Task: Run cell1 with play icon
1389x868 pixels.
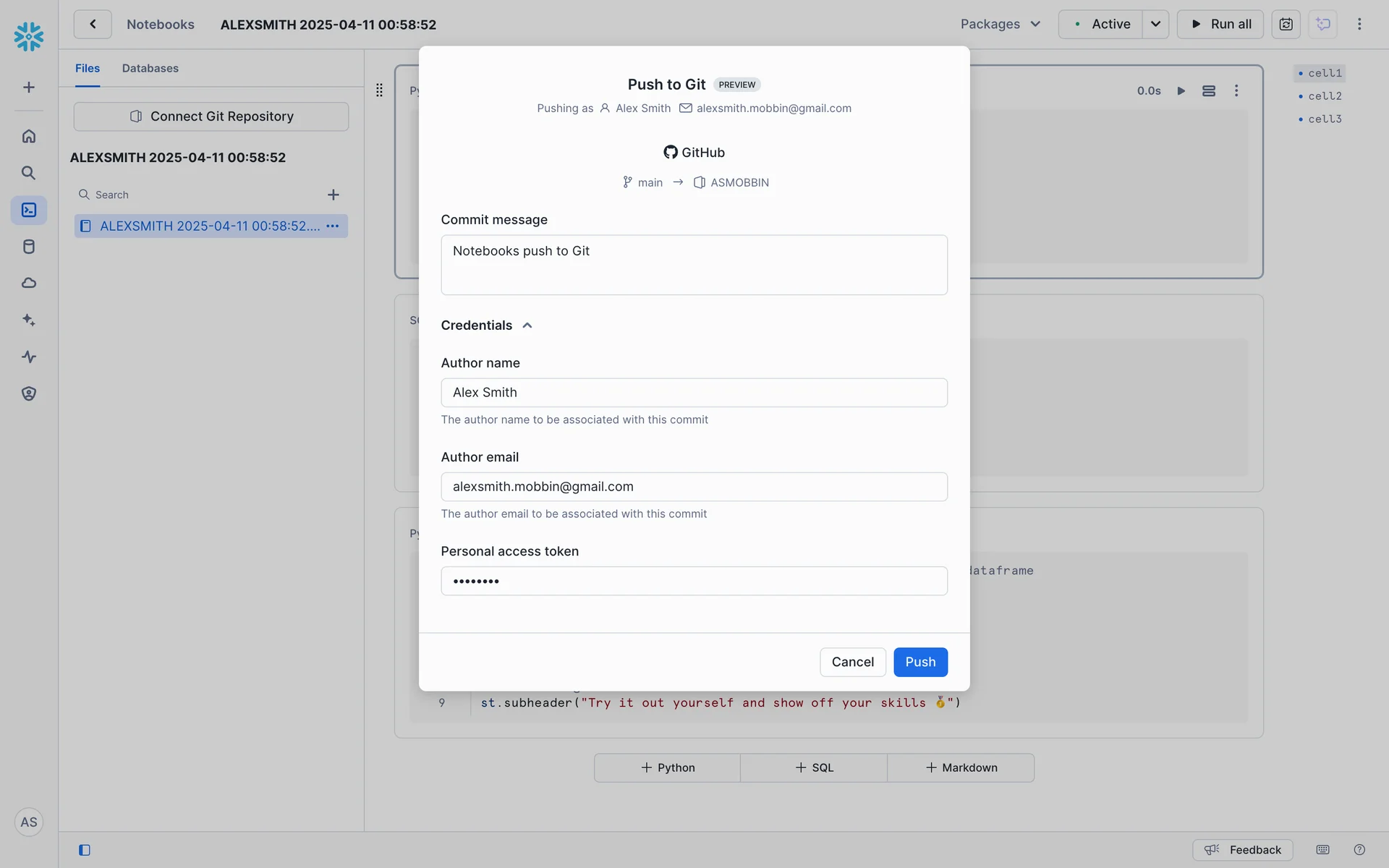Action: pos(1181,90)
